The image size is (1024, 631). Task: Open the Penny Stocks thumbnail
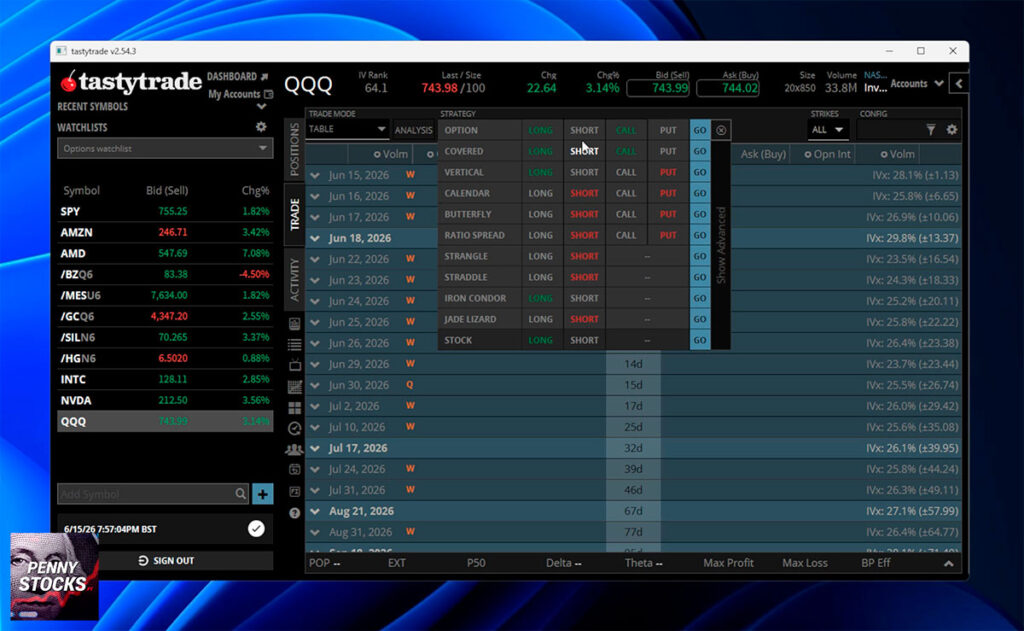click(x=54, y=576)
